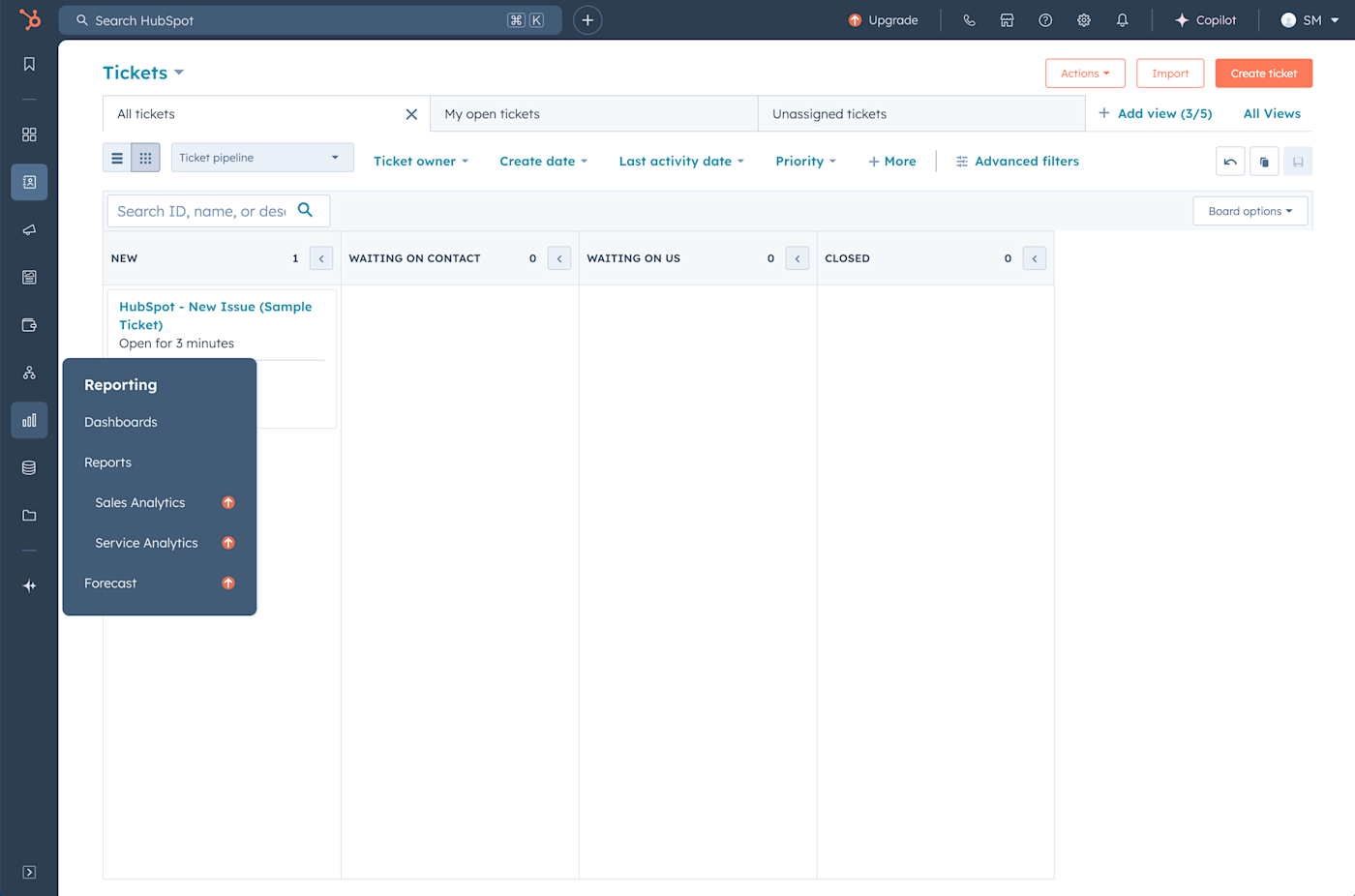1355x896 pixels.
Task: Open the Board options dropdown
Action: point(1250,211)
